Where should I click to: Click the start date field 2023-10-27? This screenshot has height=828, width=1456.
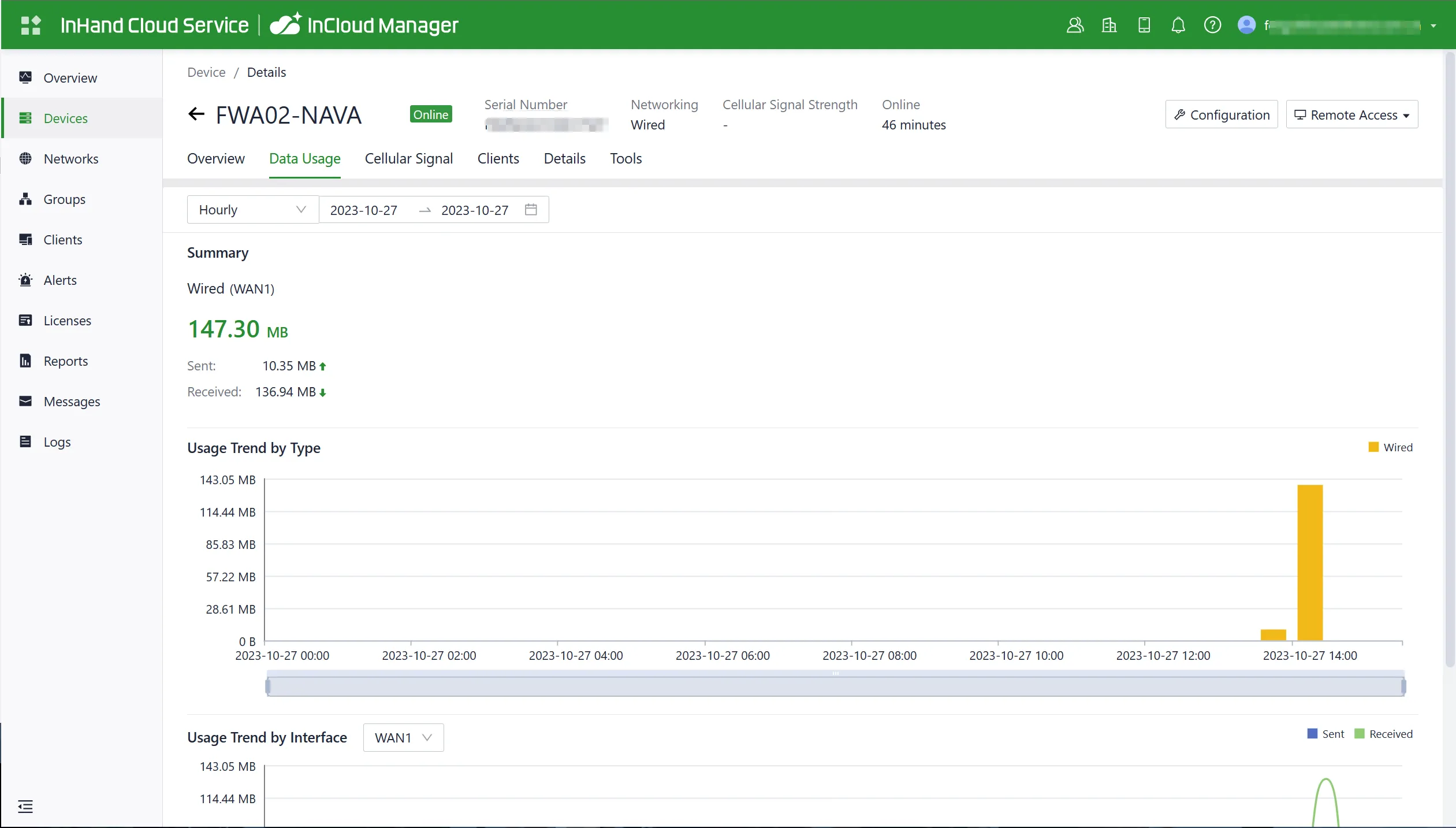[x=363, y=210]
